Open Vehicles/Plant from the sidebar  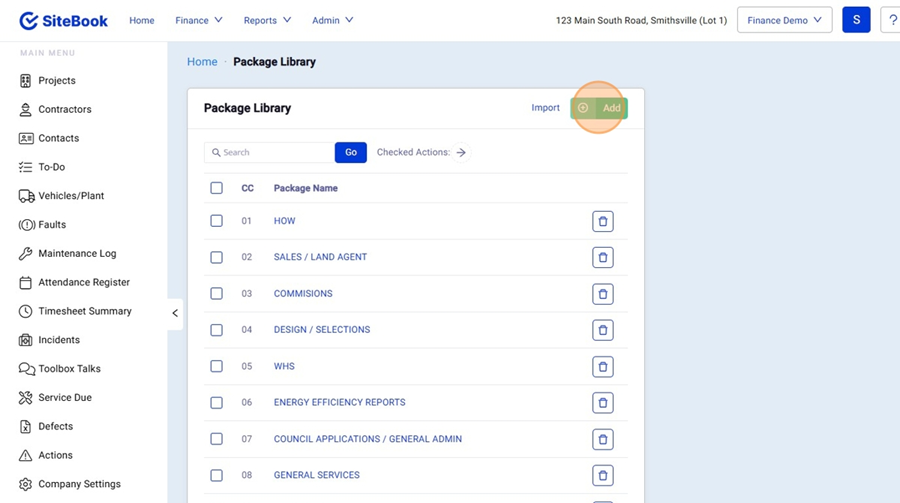click(x=70, y=196)
